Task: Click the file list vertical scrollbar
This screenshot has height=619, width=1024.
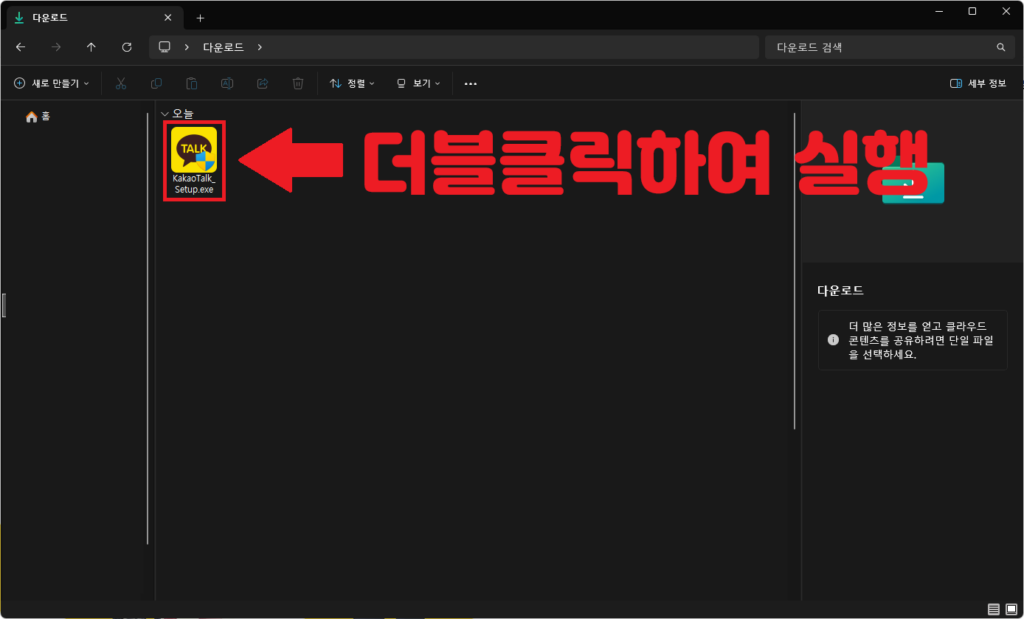Action: [794, 271]
